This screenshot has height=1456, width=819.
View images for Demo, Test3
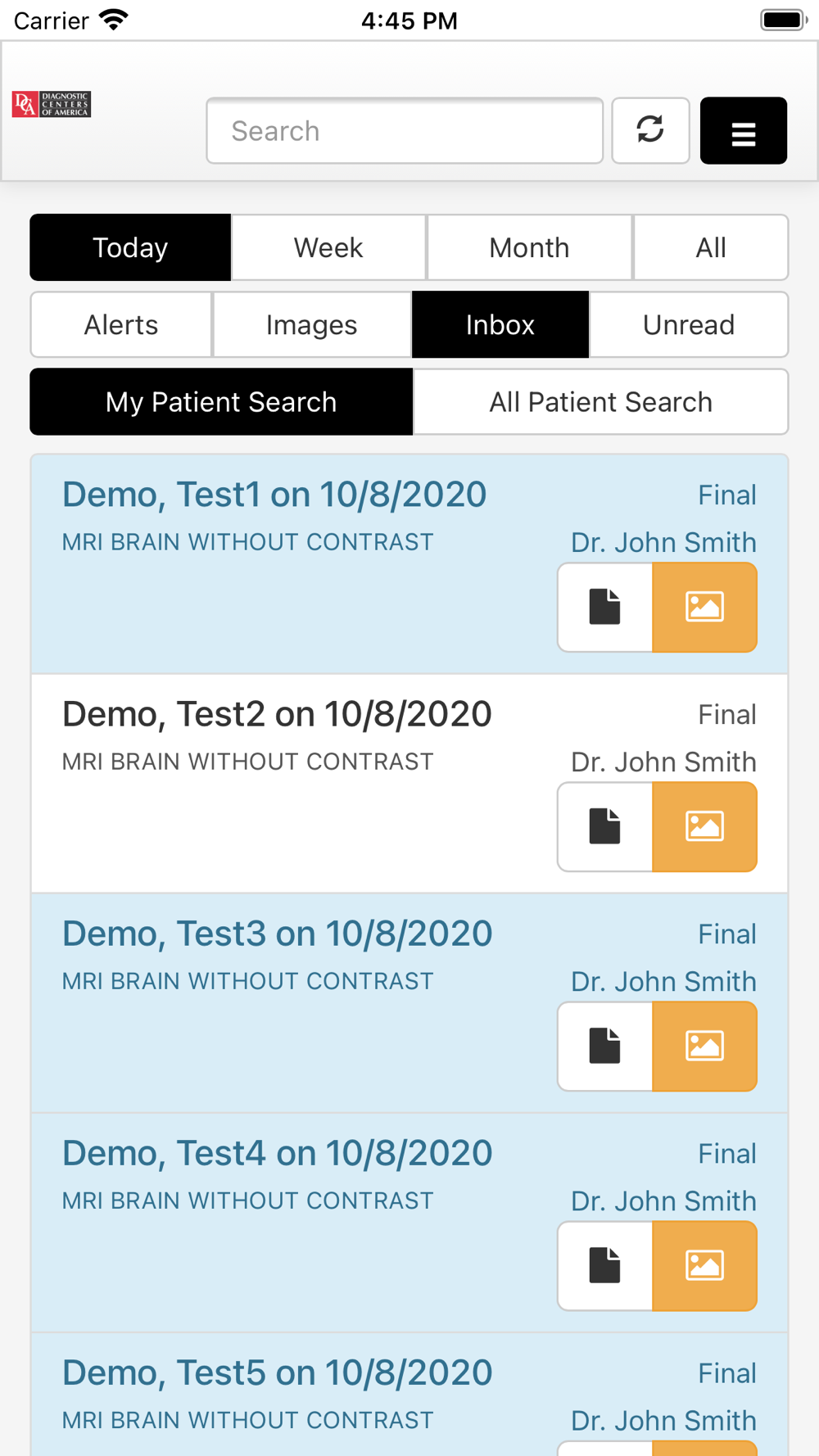pos(704,1046)
